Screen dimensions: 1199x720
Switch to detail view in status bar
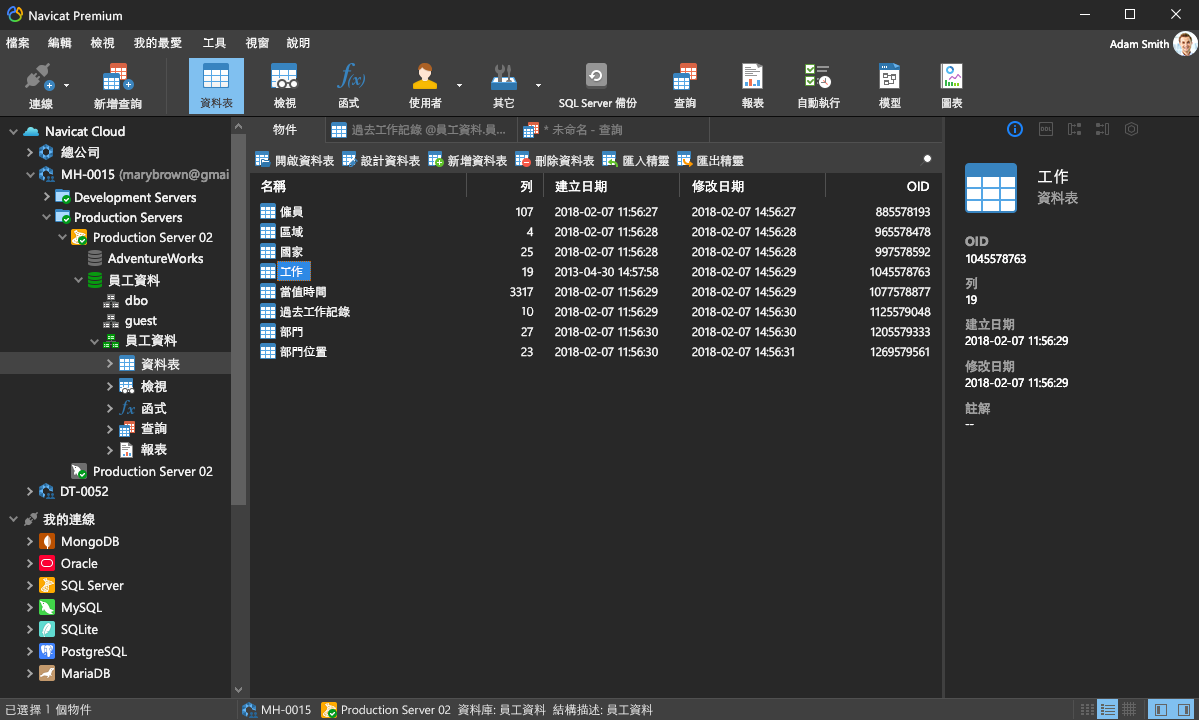pyautogui.click(x=1107, y=710)
